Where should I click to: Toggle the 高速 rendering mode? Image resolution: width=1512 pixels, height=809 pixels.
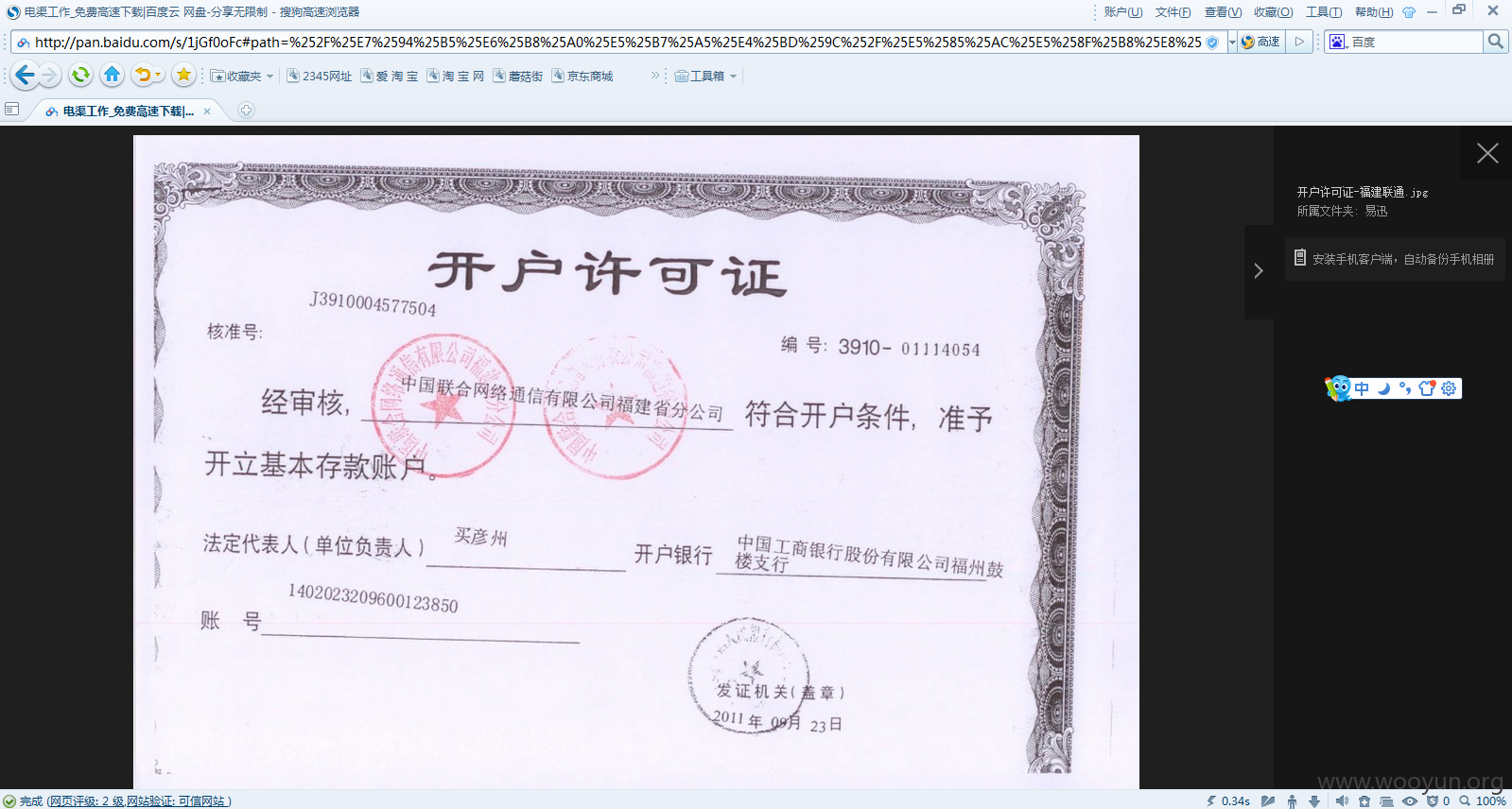coord(1261,42)
